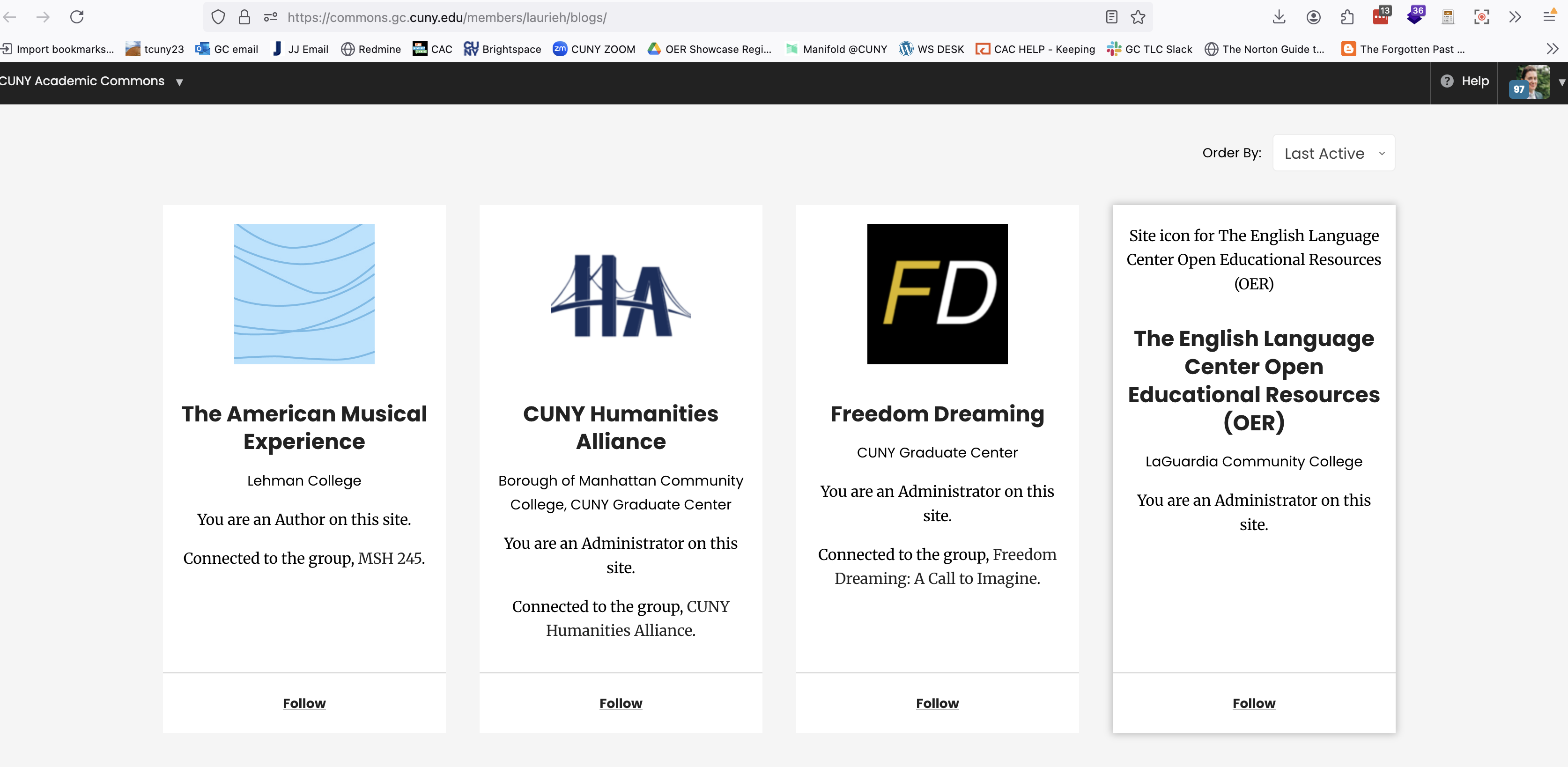Screen dimensions: 1568x767
Task: Open English Language Center OER title
Action: (1254, 380)
